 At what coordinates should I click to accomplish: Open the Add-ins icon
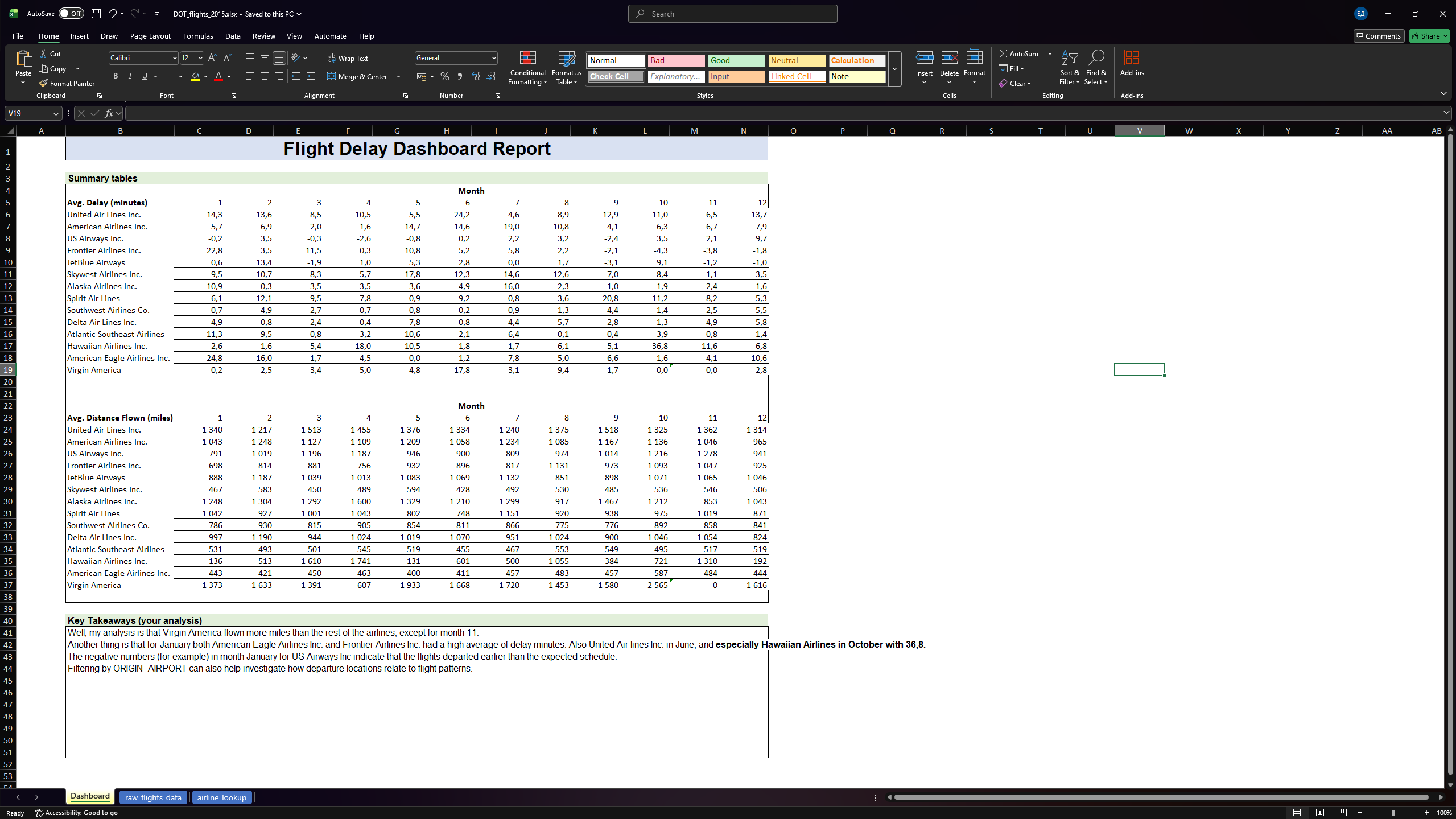coord(1132,63)
